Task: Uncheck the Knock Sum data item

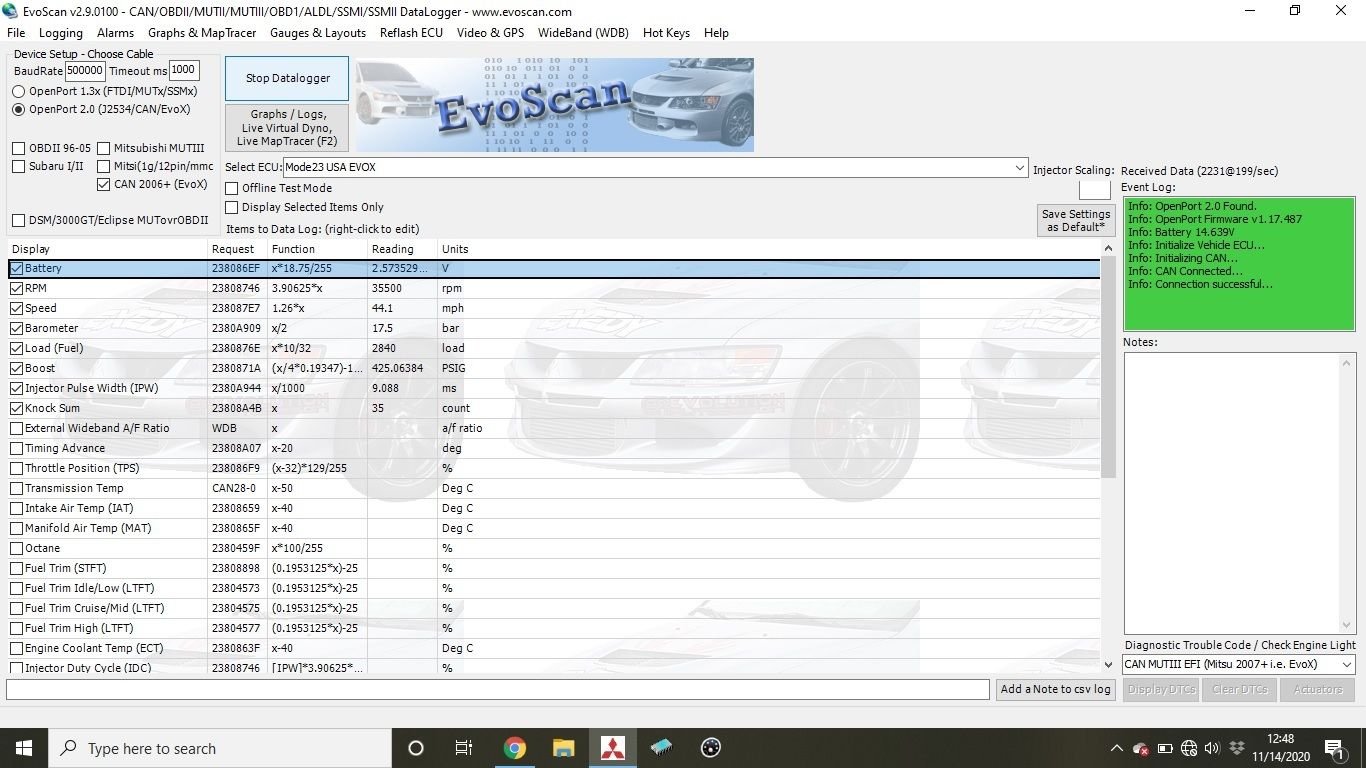Action: (17, 408)
